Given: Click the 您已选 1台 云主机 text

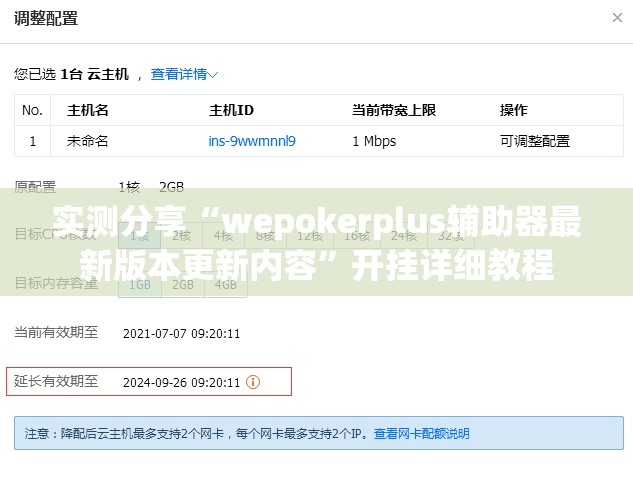Looking at the screenshot, I should (71, 74).
